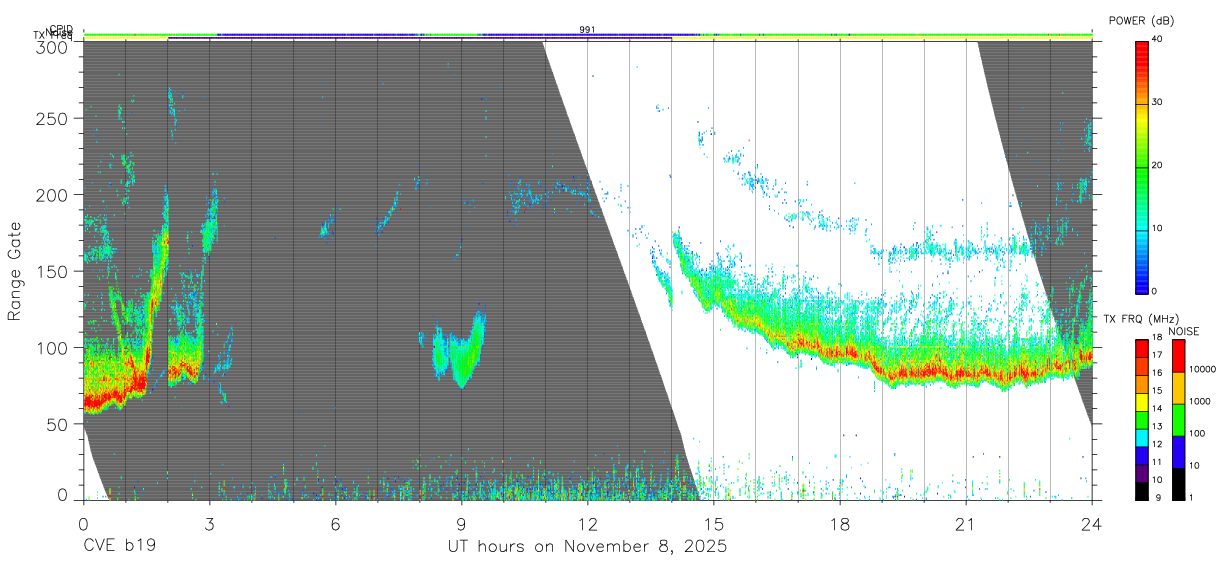
Task: Pick the yellow 14-15 MHz TX FRQ swatch
Action: click(x=1142, y=400)
